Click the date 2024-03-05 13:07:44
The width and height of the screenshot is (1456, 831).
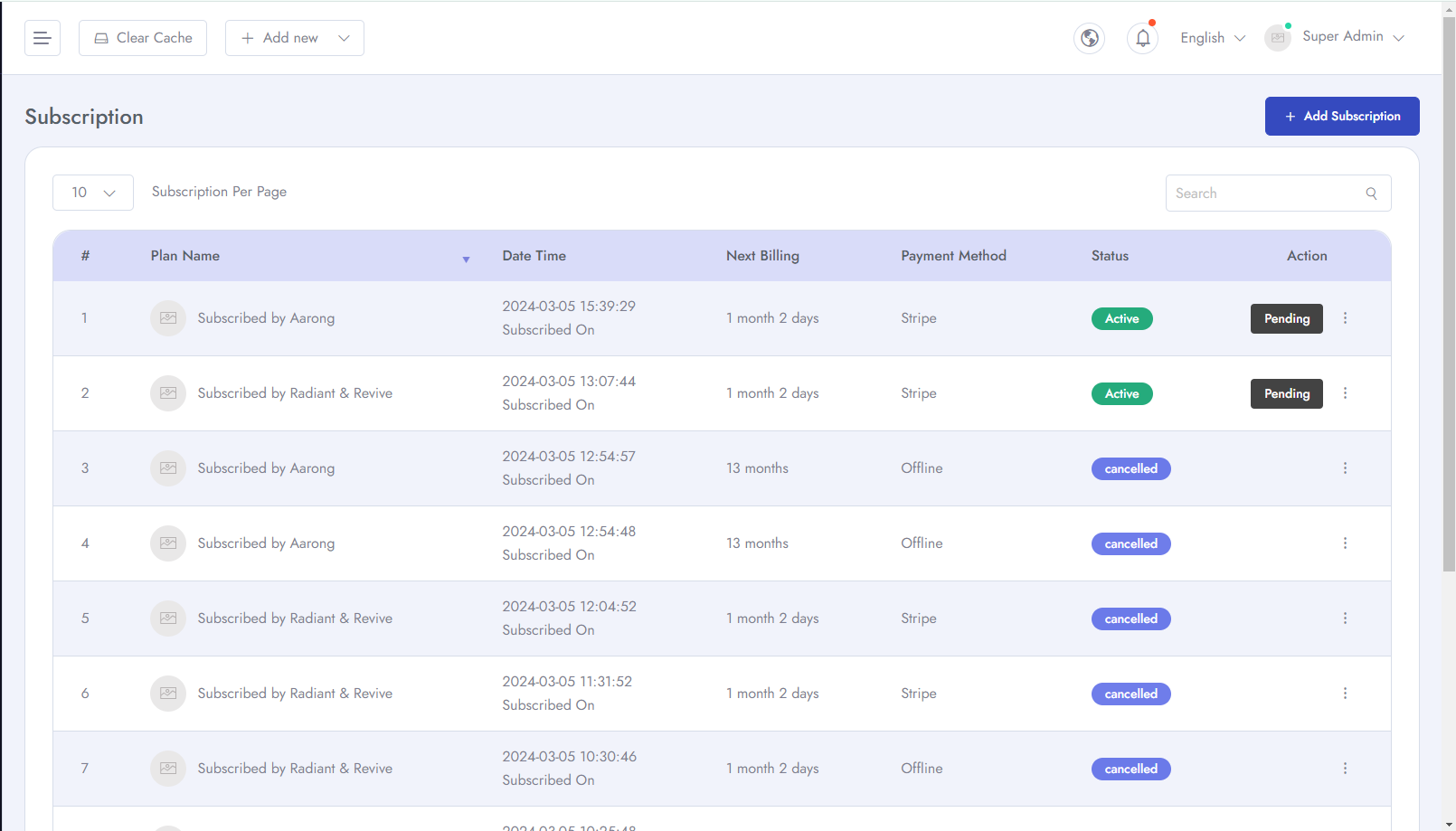(x=569, y=382)
